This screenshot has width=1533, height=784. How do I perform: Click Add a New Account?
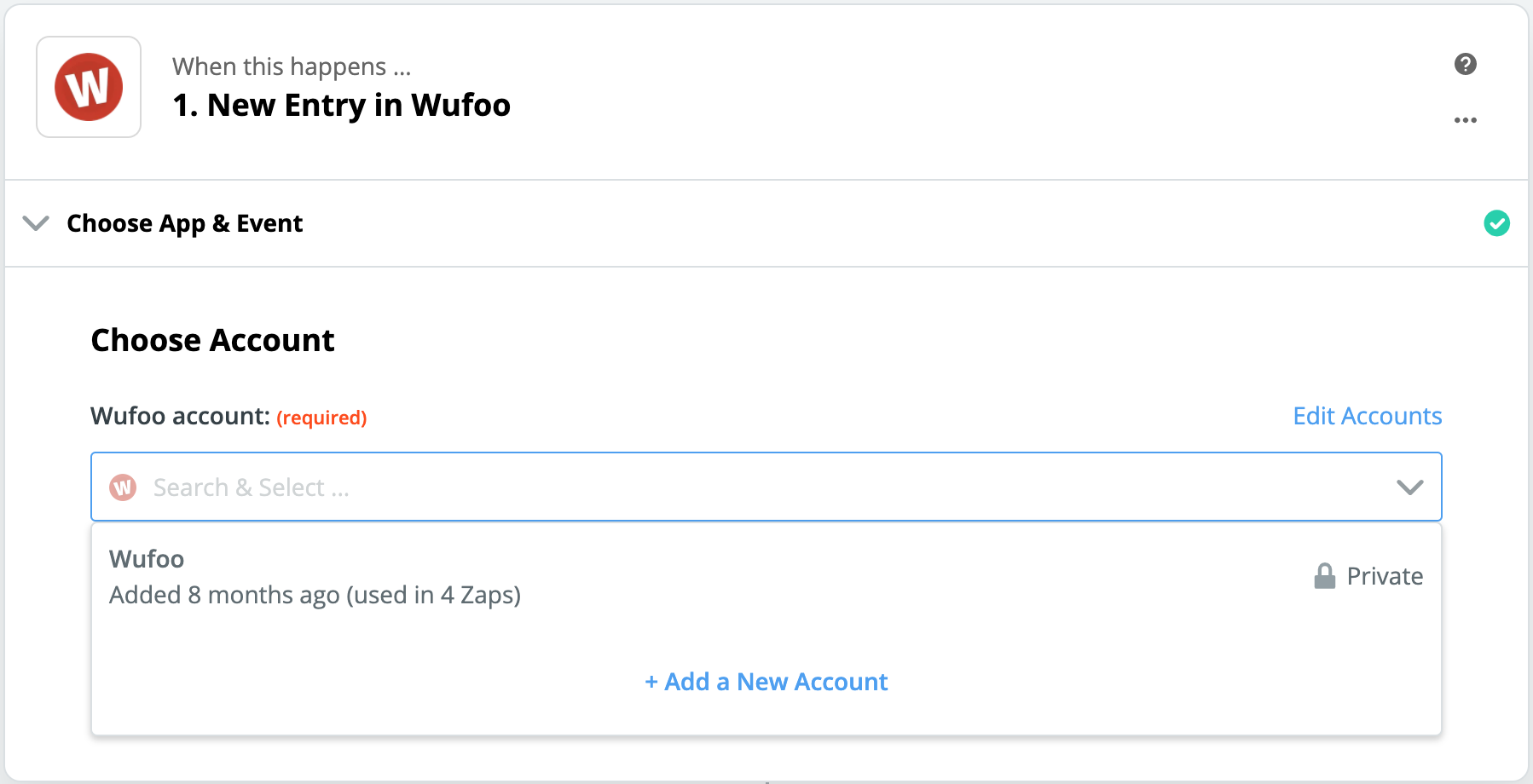click(765, 681)
